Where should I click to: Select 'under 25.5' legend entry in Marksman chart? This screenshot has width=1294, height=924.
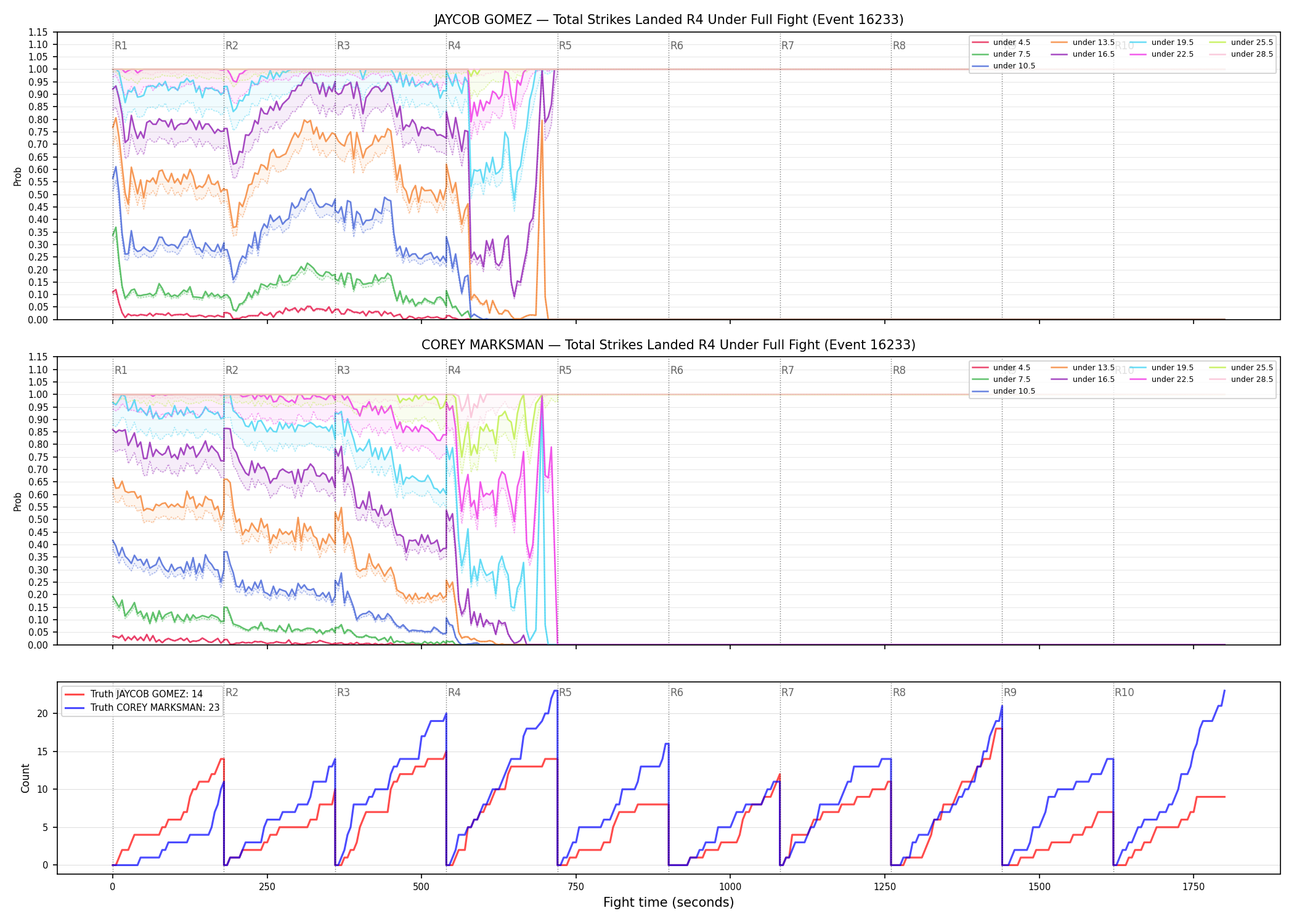tap(1242, 368)
